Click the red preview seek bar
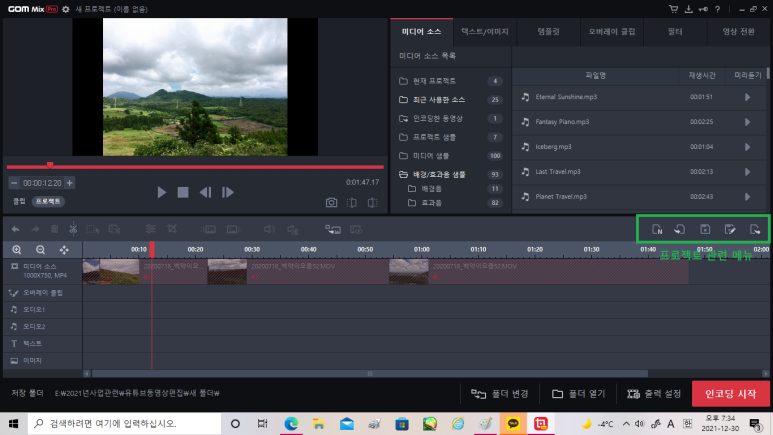 click(x=195, y=167)
